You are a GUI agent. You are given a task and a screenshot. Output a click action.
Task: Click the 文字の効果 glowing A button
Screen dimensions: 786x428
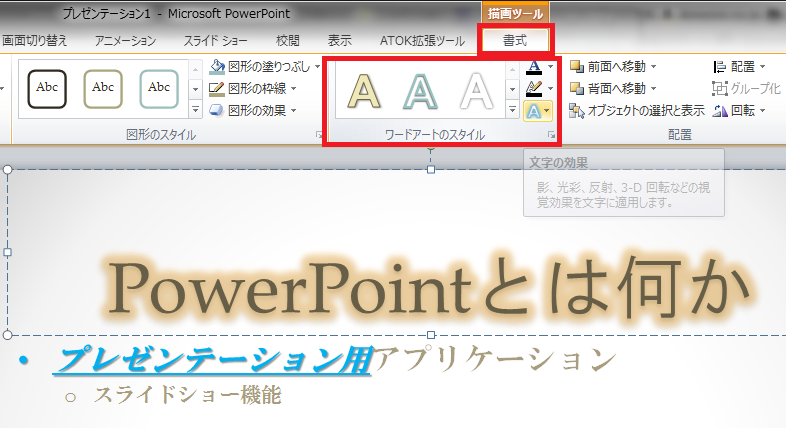pos(537,111)
